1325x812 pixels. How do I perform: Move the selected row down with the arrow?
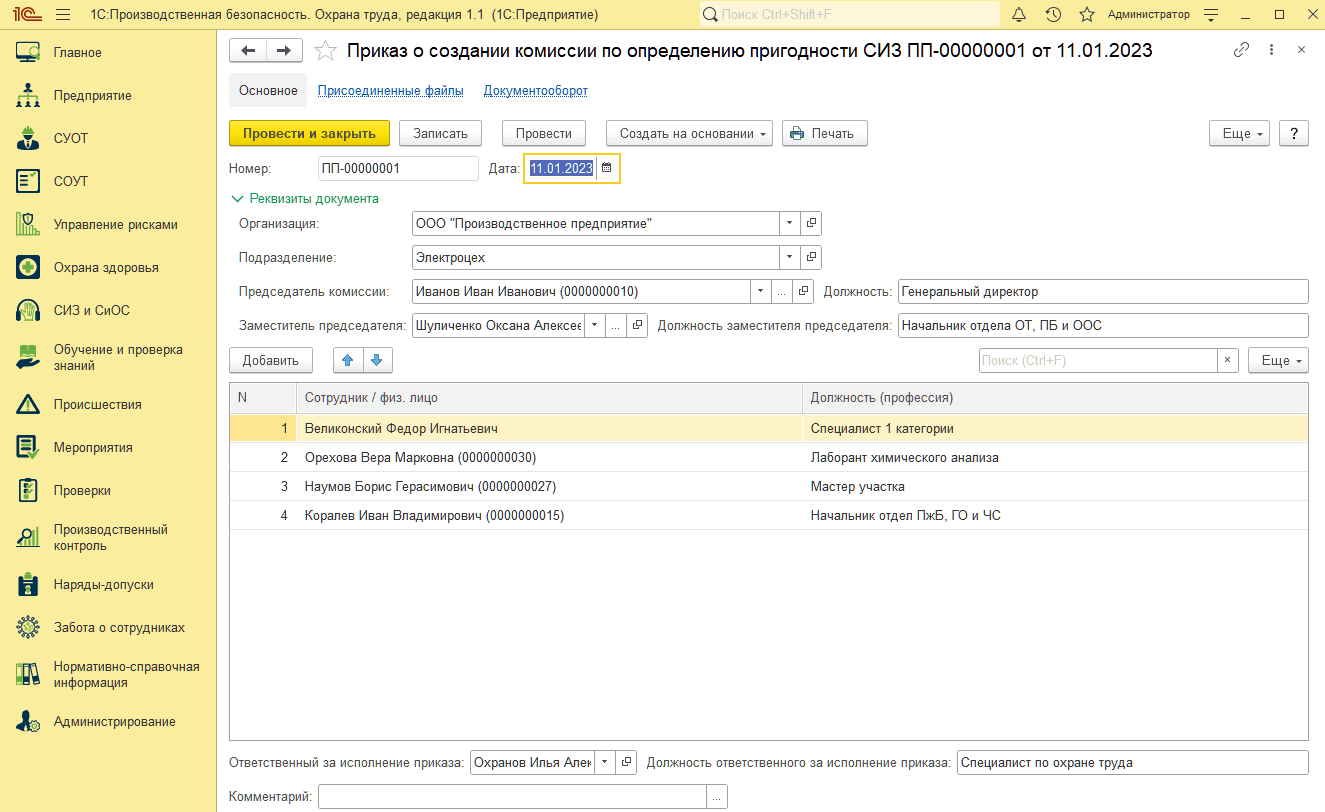click(x=377, y=360)
